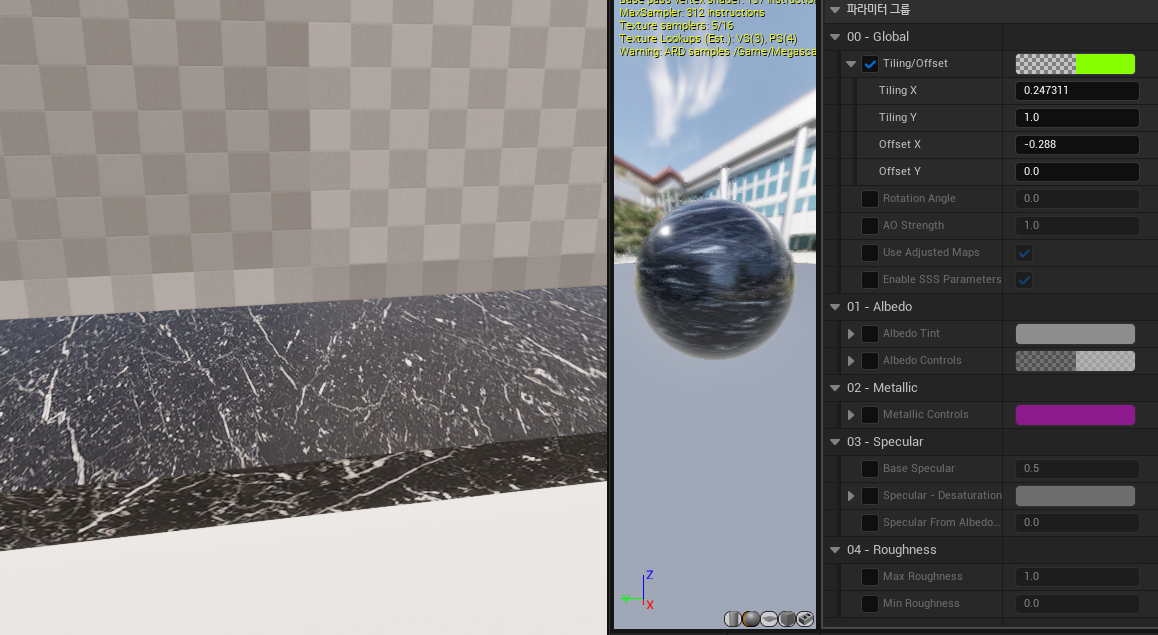Enable the Enable SSS Parameters override checkbox
The width and height of the screenshot is (1158, 635).
pos(870,280)
